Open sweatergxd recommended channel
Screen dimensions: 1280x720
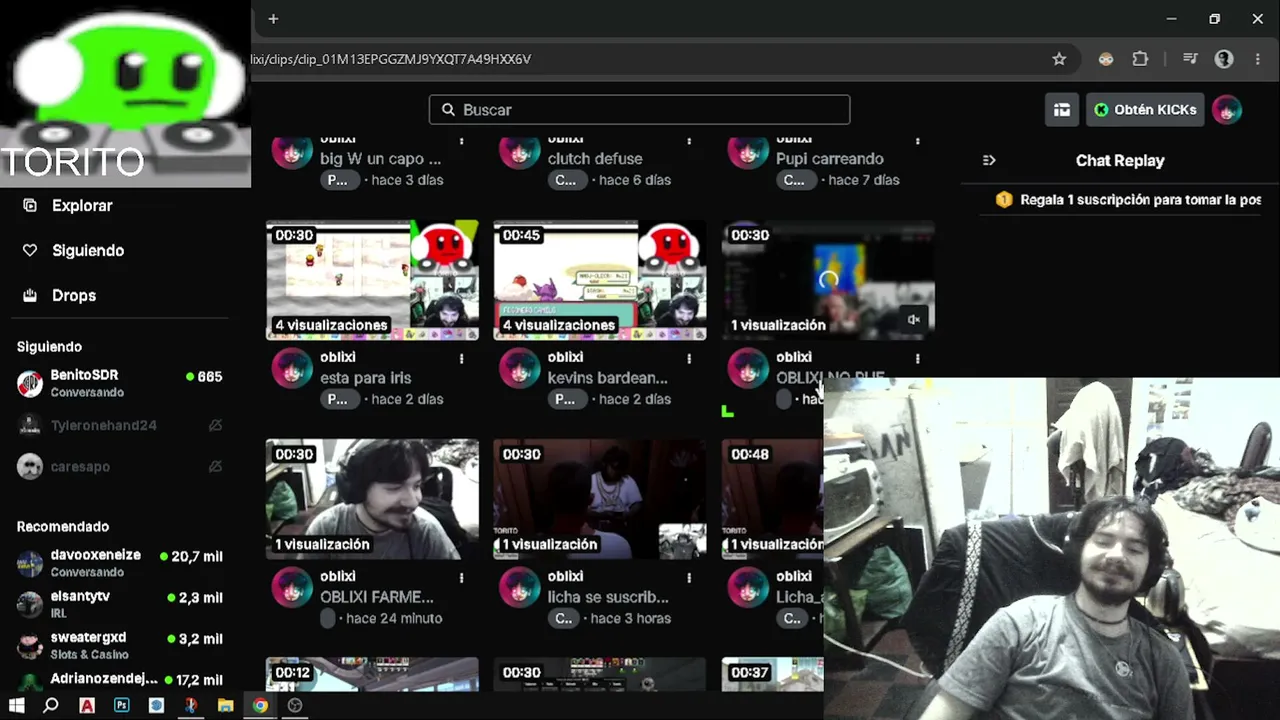[120, 645]
